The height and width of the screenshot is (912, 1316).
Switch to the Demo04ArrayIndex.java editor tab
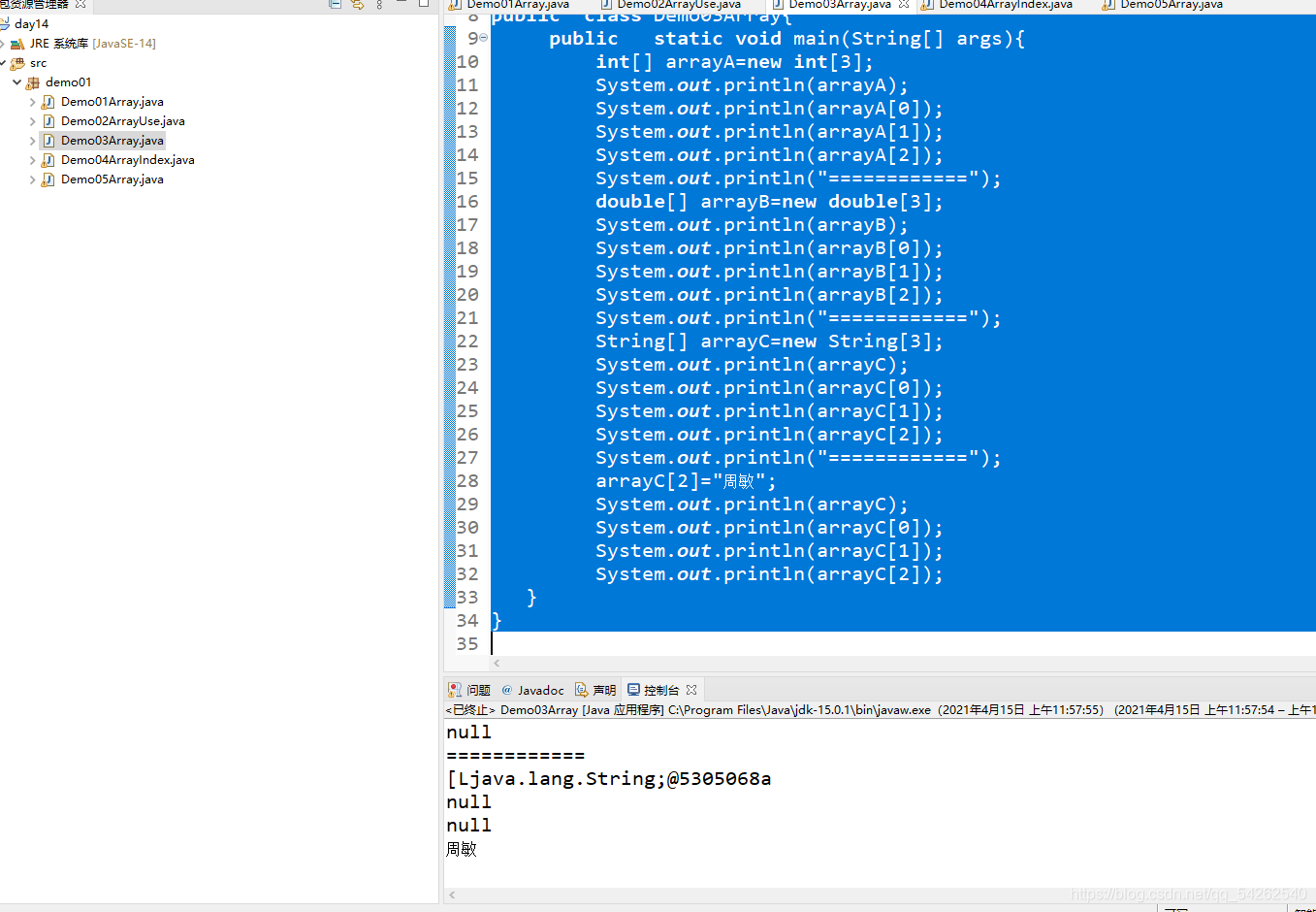tap(1006, 5)
